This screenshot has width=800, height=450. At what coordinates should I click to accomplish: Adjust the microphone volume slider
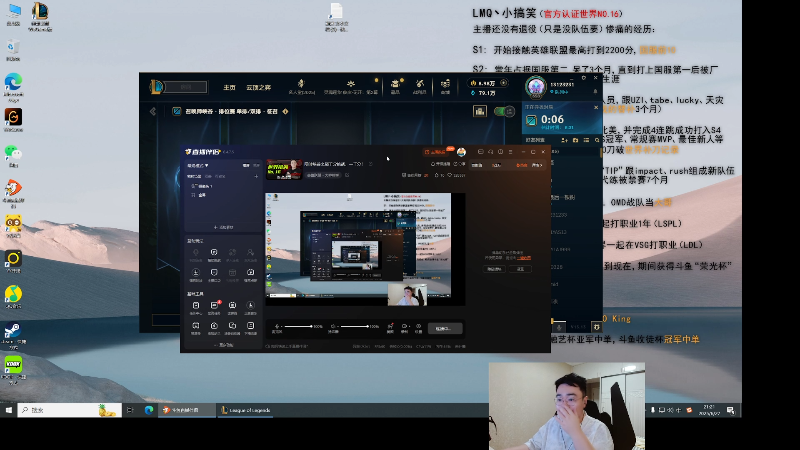(298, 326)
